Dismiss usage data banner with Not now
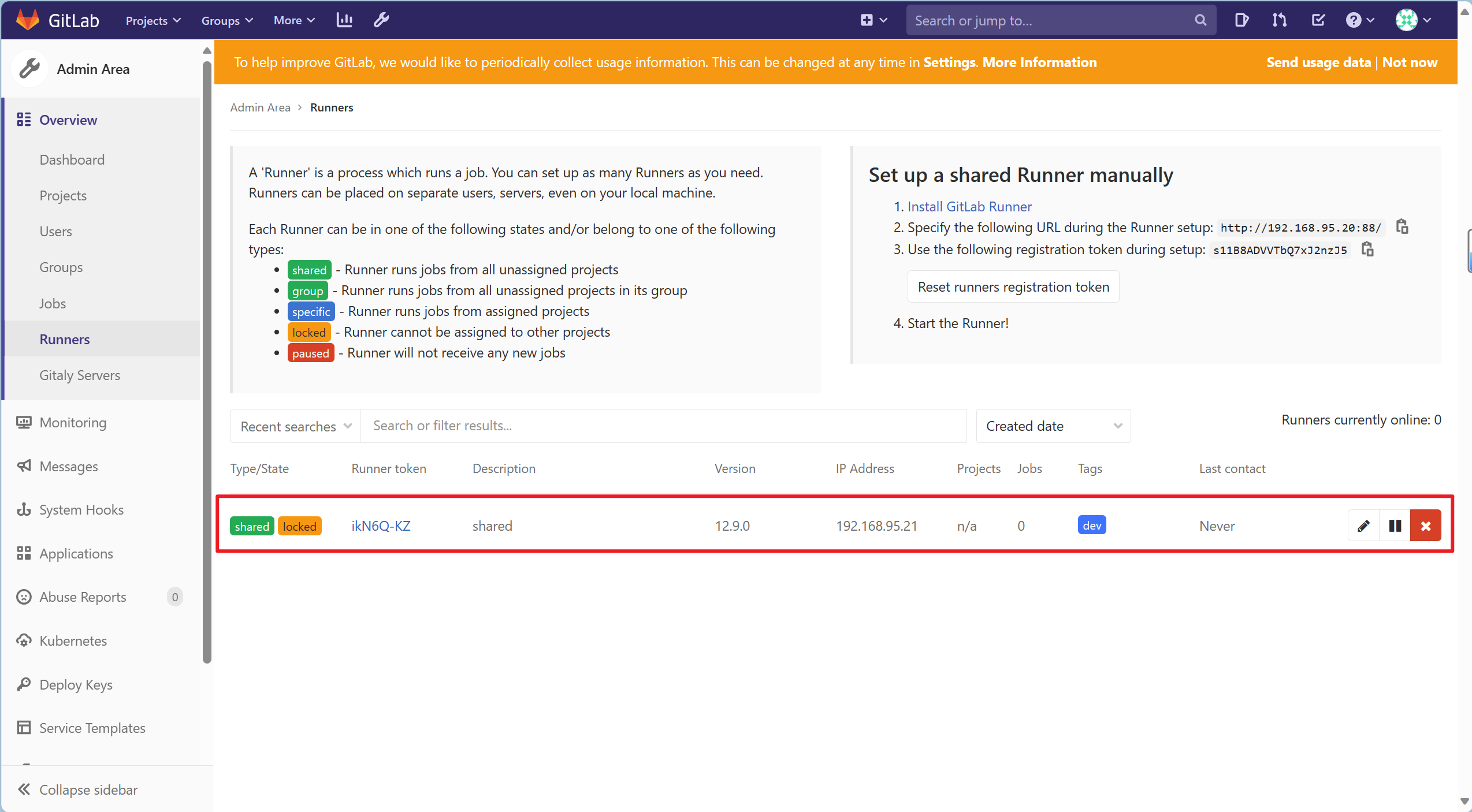1472x812 pixels. tap(1410, 62)
